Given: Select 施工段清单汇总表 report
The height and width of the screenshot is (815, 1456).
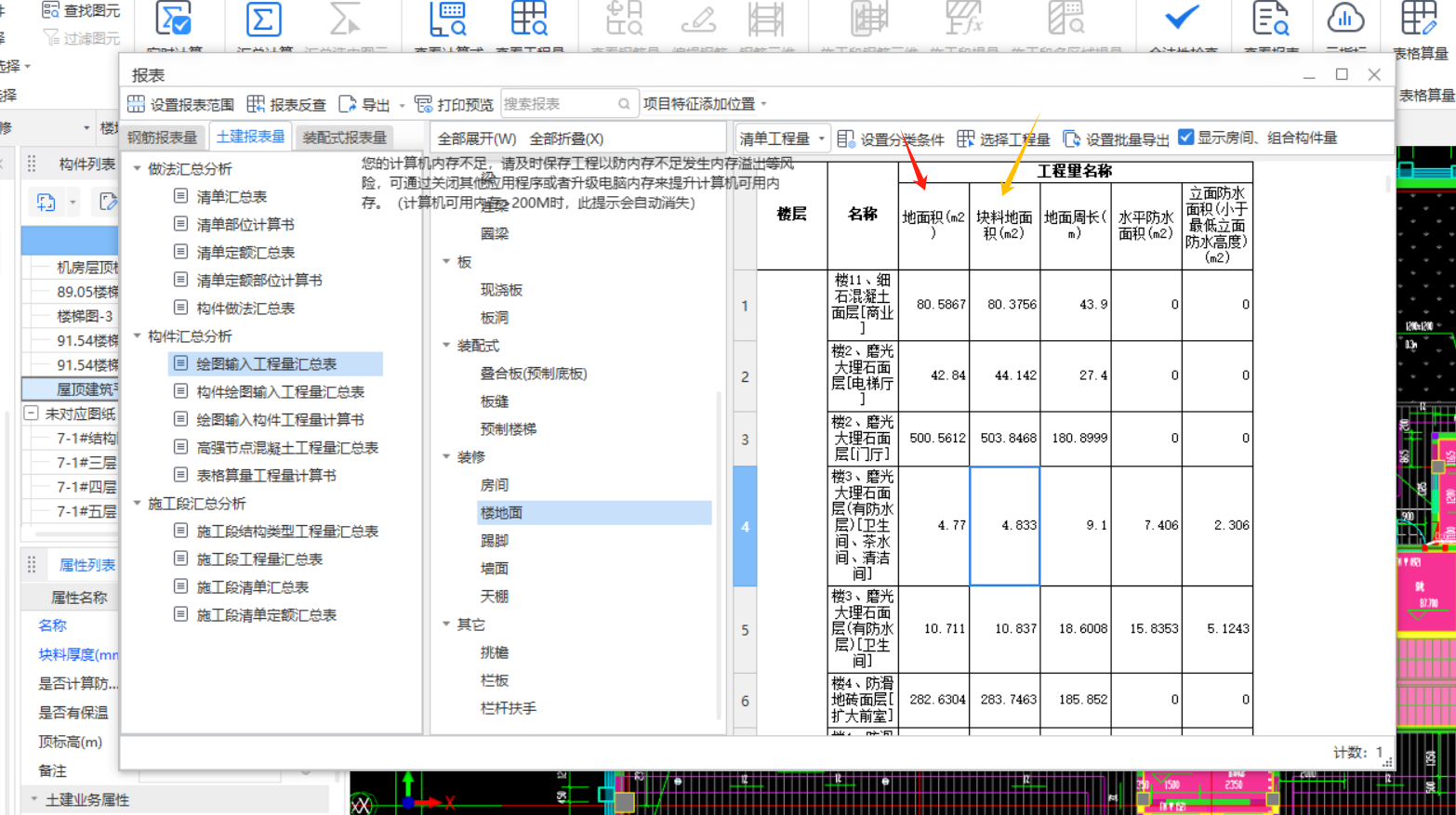Looking at the screenshot, I should (x=252, y=586).
